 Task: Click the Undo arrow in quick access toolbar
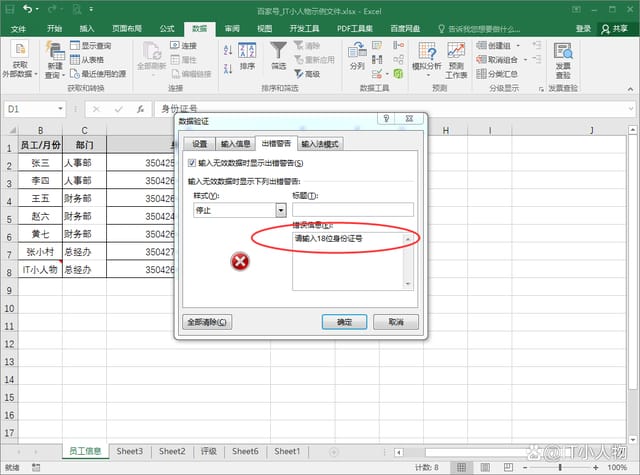[x=27, y=9]
